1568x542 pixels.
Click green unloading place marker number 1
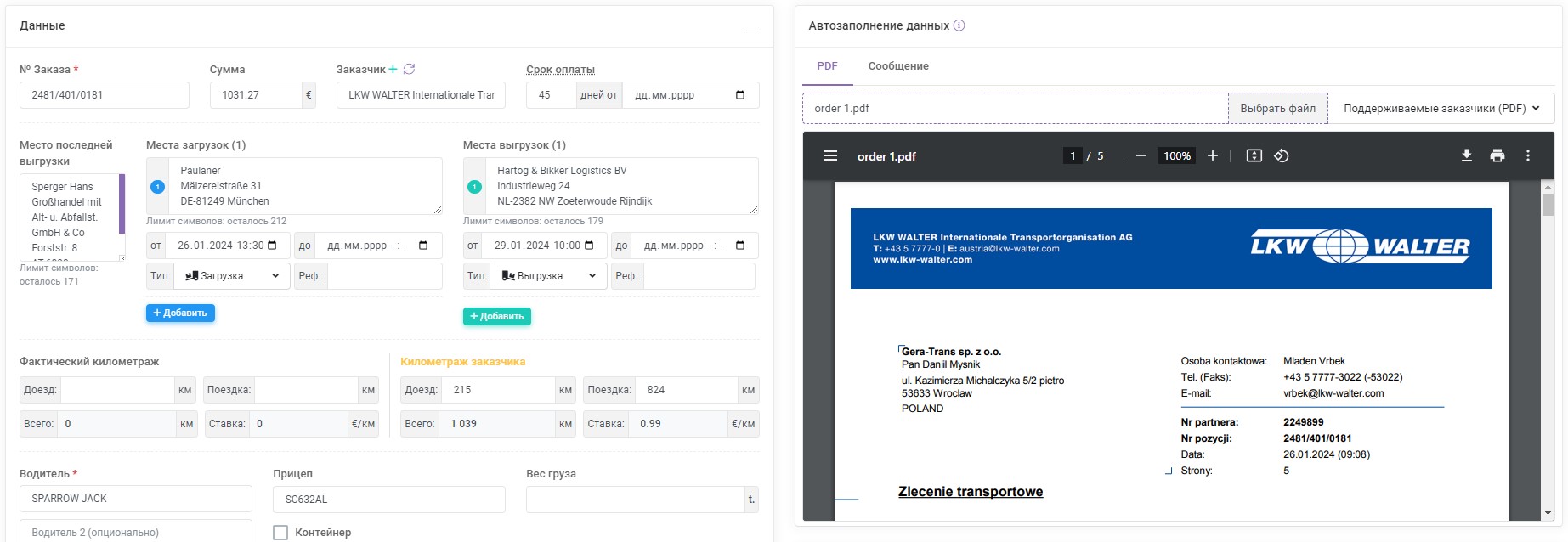click(x=474, y=187)
